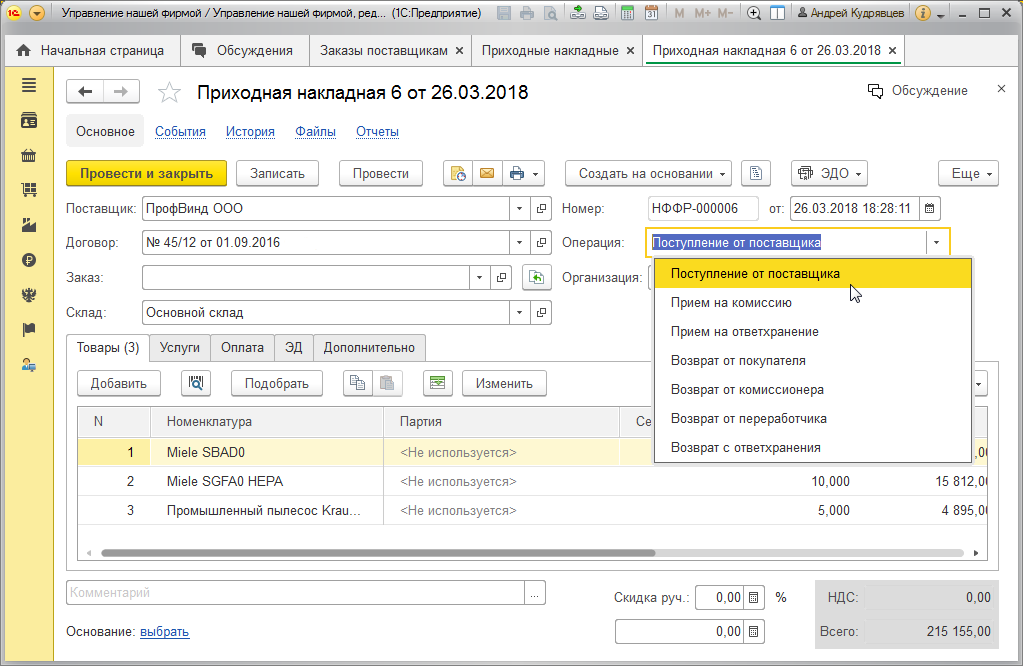This screenshot has width=1023, height=666.
Task: Click the shopping basket icon in sidebar
Action: tap(29, 155)
